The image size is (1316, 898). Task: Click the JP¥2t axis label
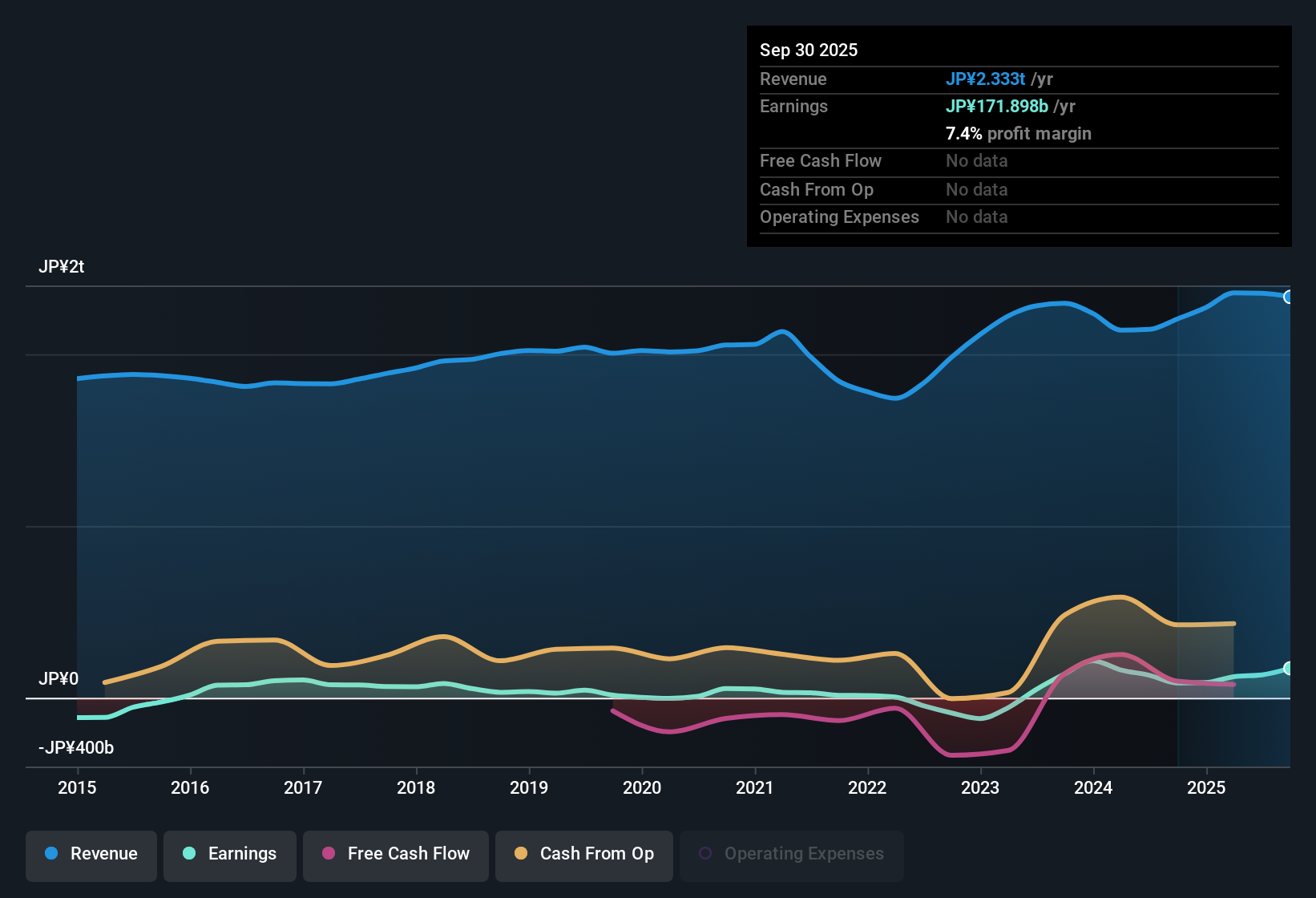coord(61,267)
